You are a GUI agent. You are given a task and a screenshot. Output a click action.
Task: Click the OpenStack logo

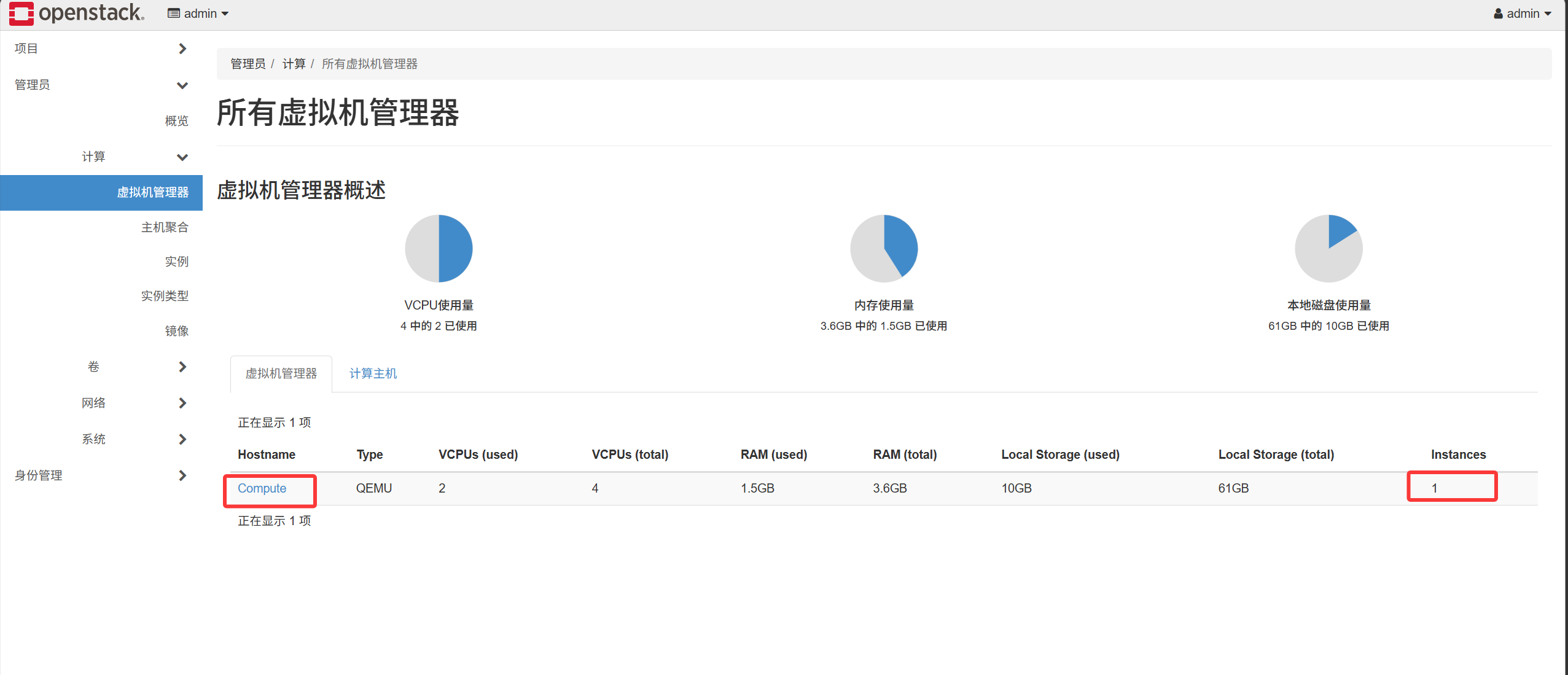(77, 14)
